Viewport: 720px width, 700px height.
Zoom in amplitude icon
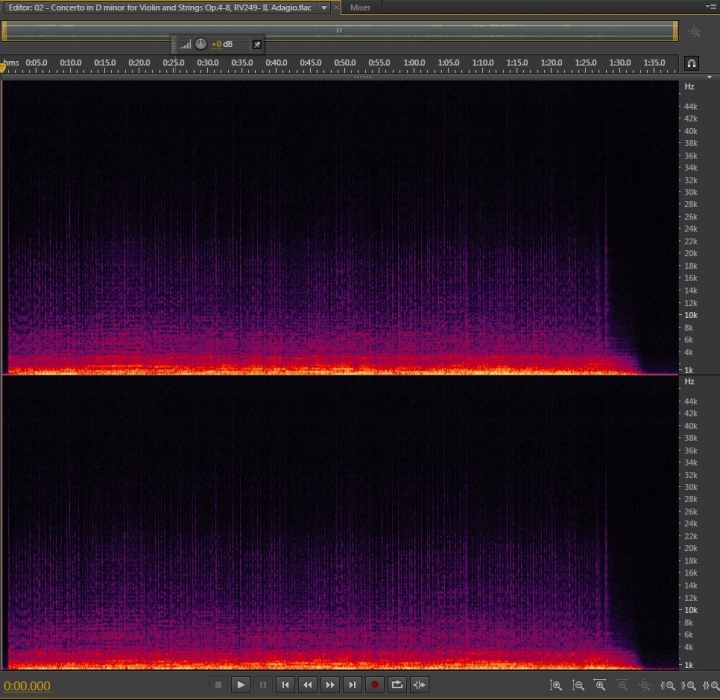(x=556, y=686)
